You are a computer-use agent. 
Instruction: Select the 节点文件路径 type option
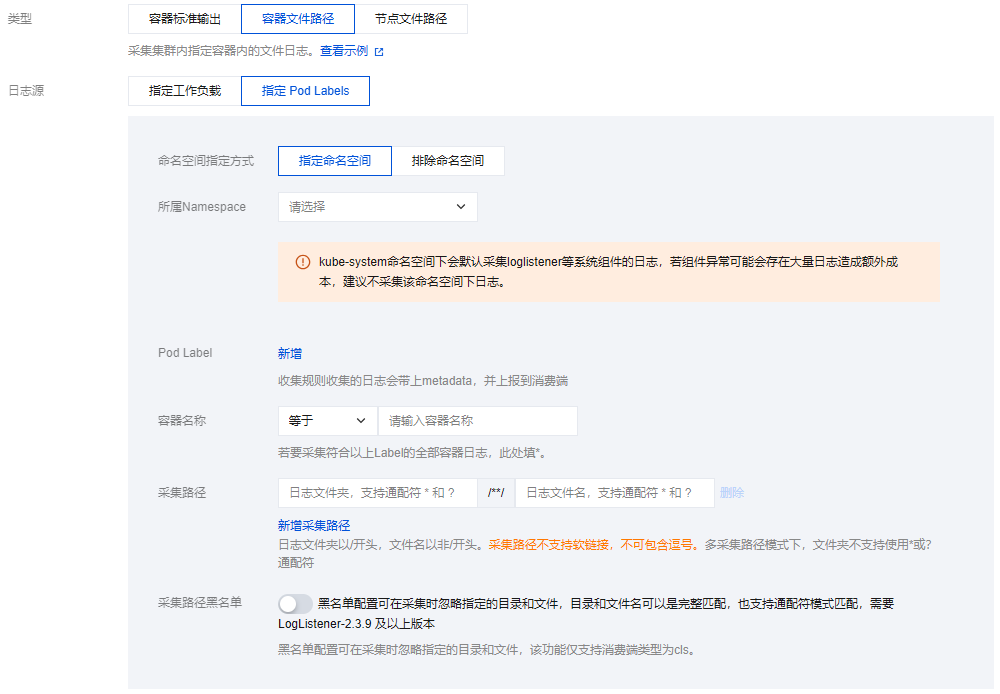coord(411,19)
